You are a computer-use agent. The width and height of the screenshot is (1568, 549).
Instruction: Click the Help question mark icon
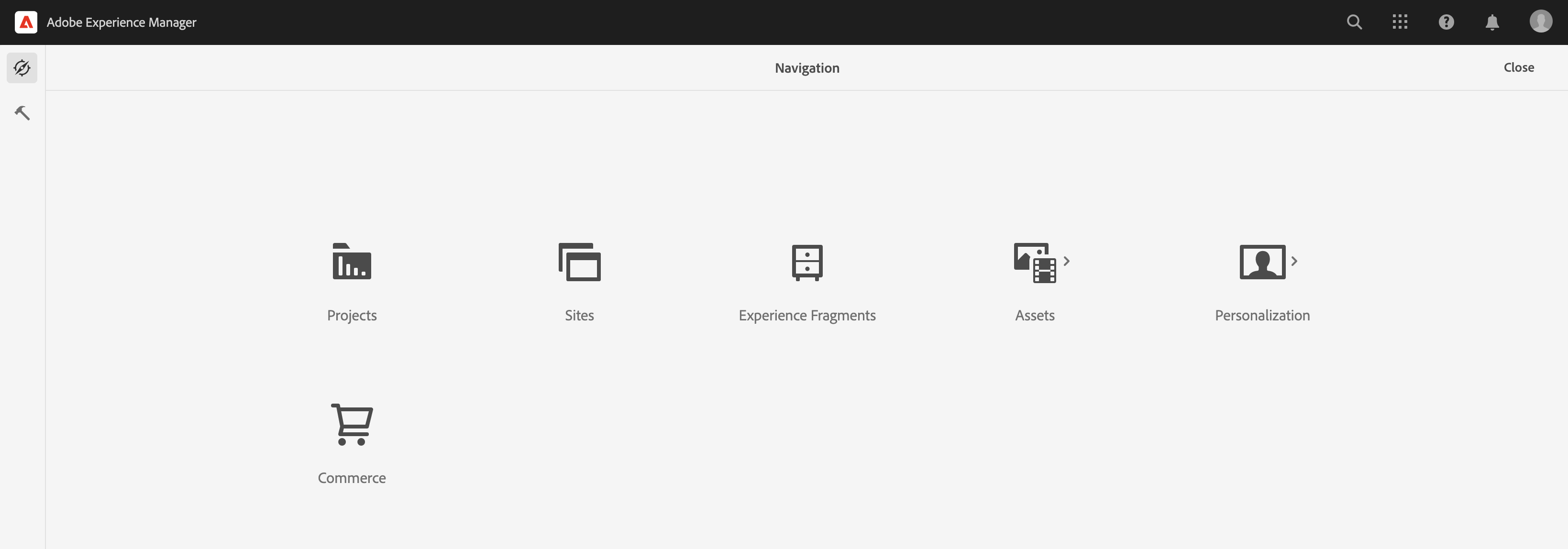pos(1446,22)
